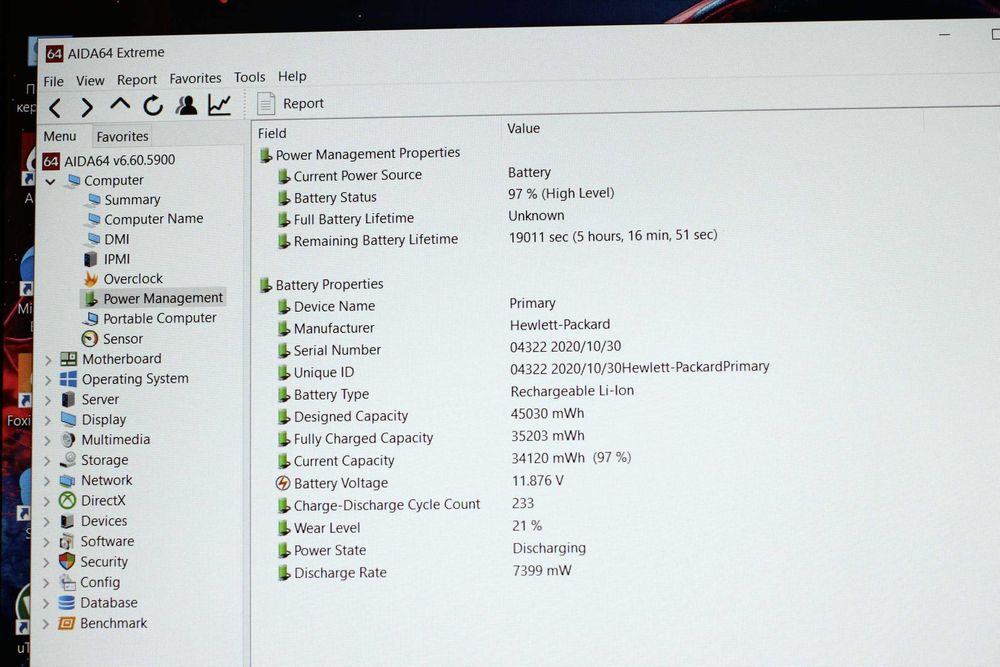The width and height of the screenshot is (1000, 667).
Task: Expand the Devices node
Action: (x=47, y=522)
